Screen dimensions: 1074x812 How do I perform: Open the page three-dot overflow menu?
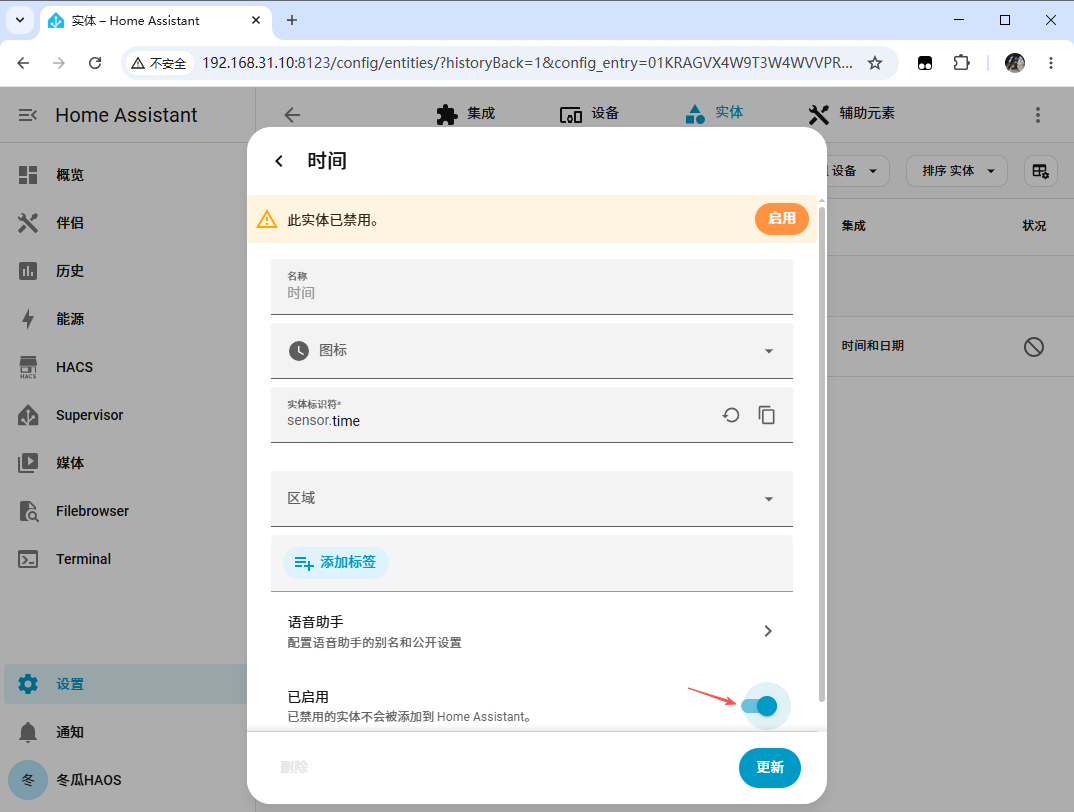click(x=1038, y=114)
